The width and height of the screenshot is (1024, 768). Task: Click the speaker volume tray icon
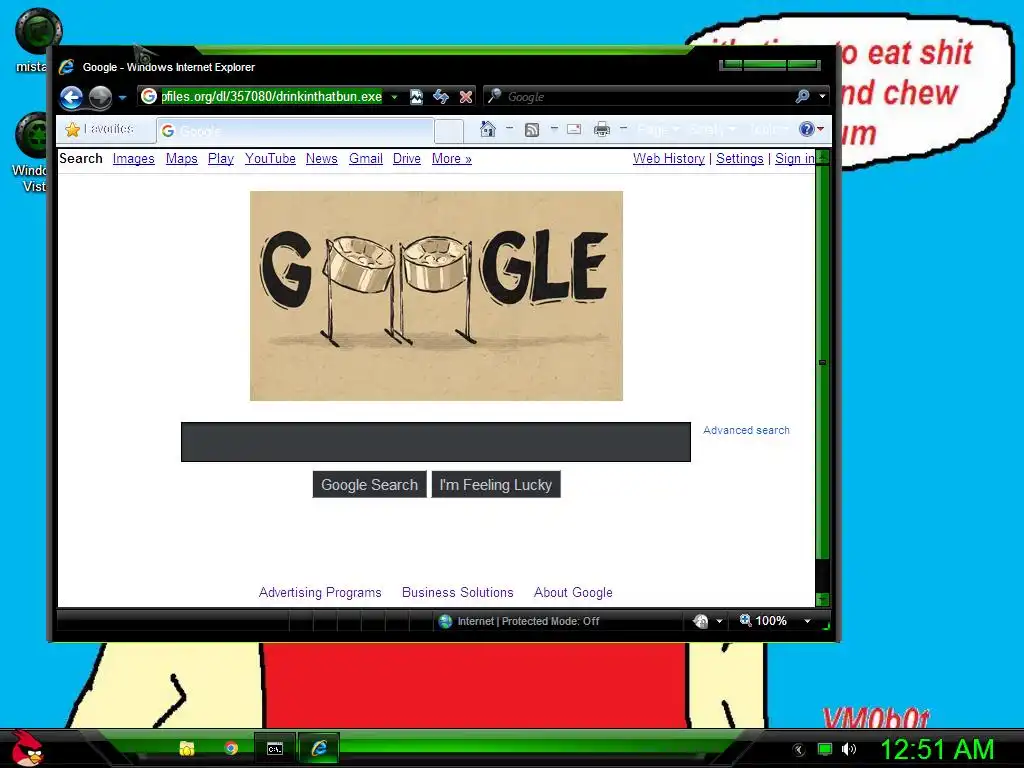(x=848, y=749)
